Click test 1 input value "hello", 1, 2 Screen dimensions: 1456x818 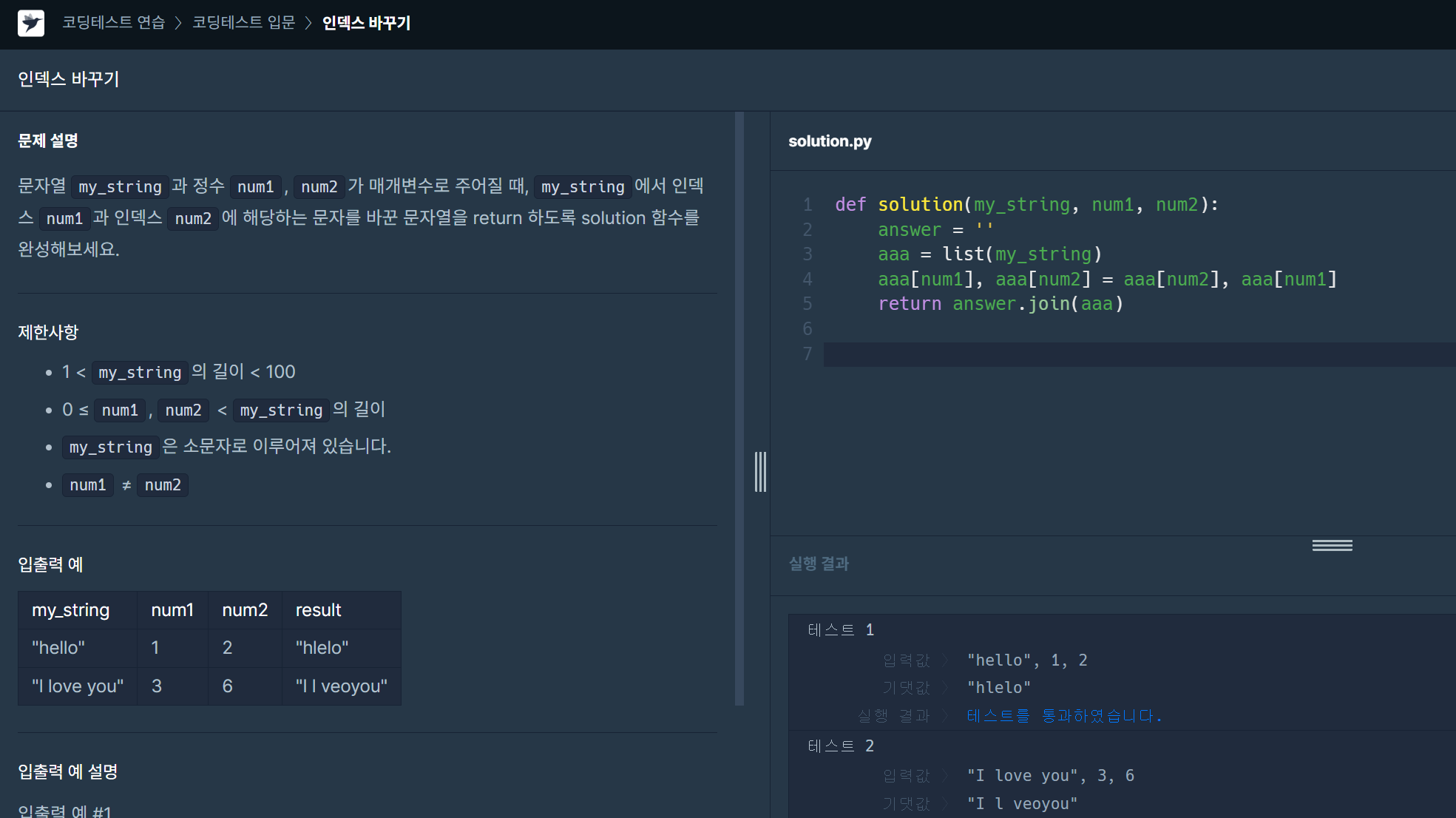1027,660
